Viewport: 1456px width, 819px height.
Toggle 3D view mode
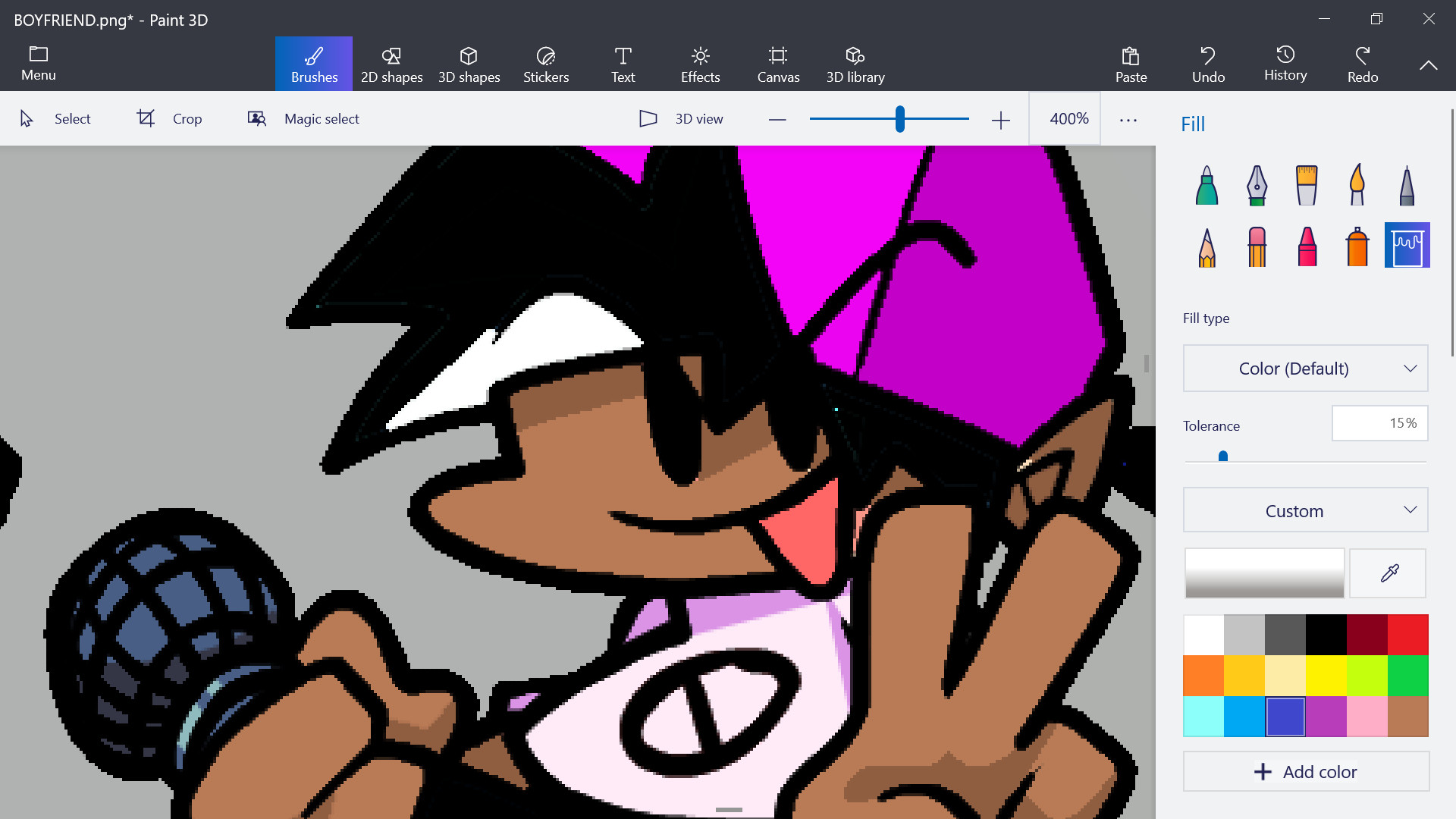(x=680, y=118)
